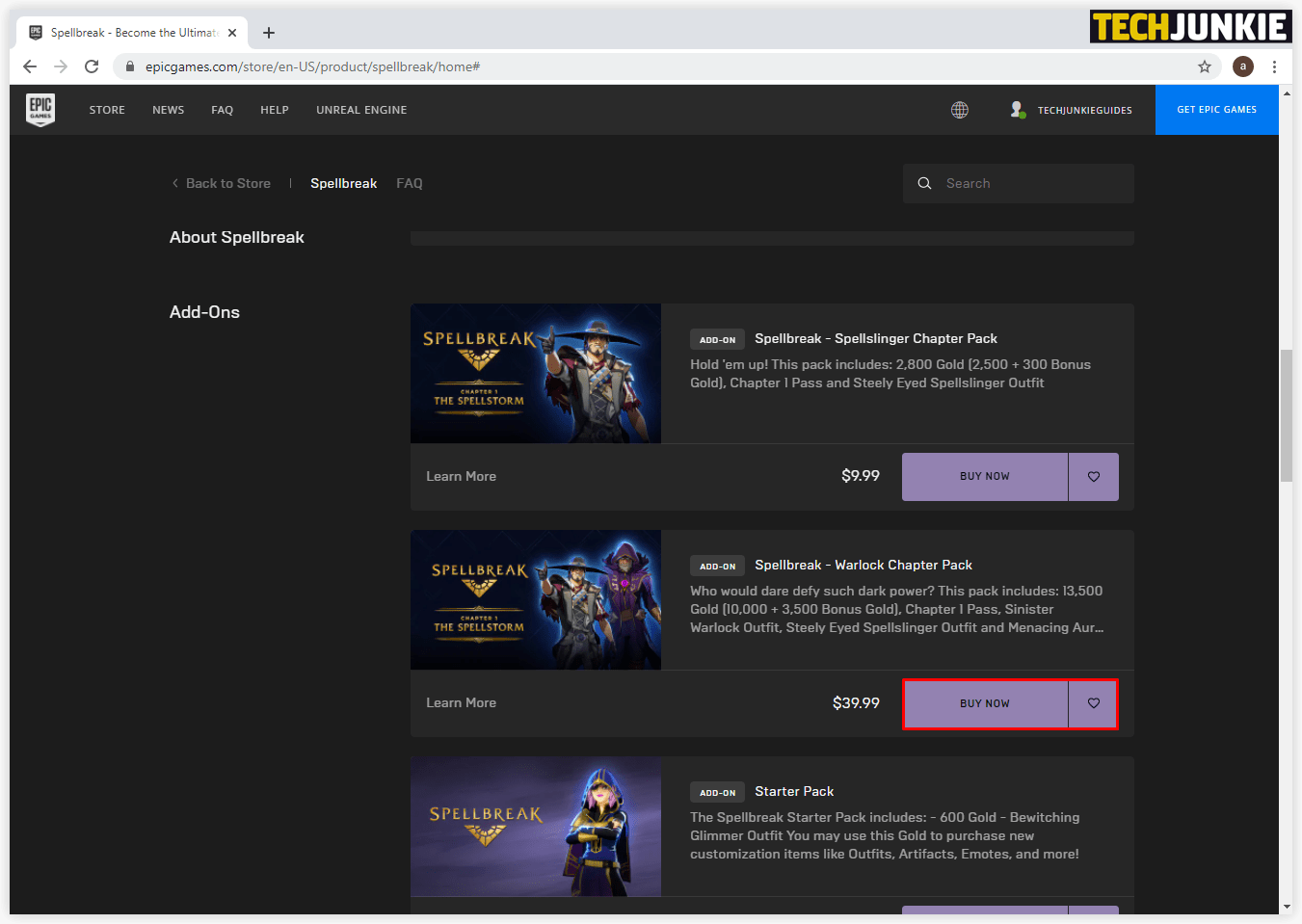Click the TechJunkieGuides account icon
Image resolution: width=1302 pixels, height=924 pixels.
[x=1018, y=110]
